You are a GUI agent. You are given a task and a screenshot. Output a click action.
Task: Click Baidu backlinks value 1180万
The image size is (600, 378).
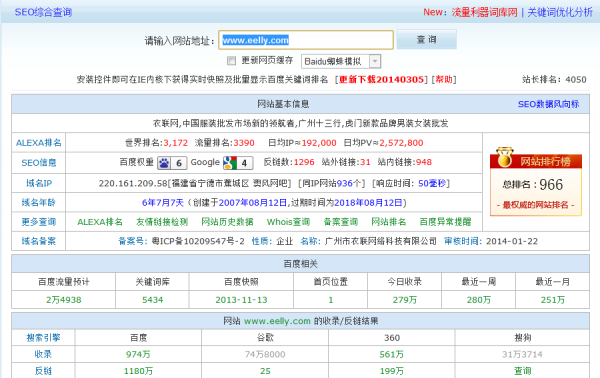[x=138, y=371]
